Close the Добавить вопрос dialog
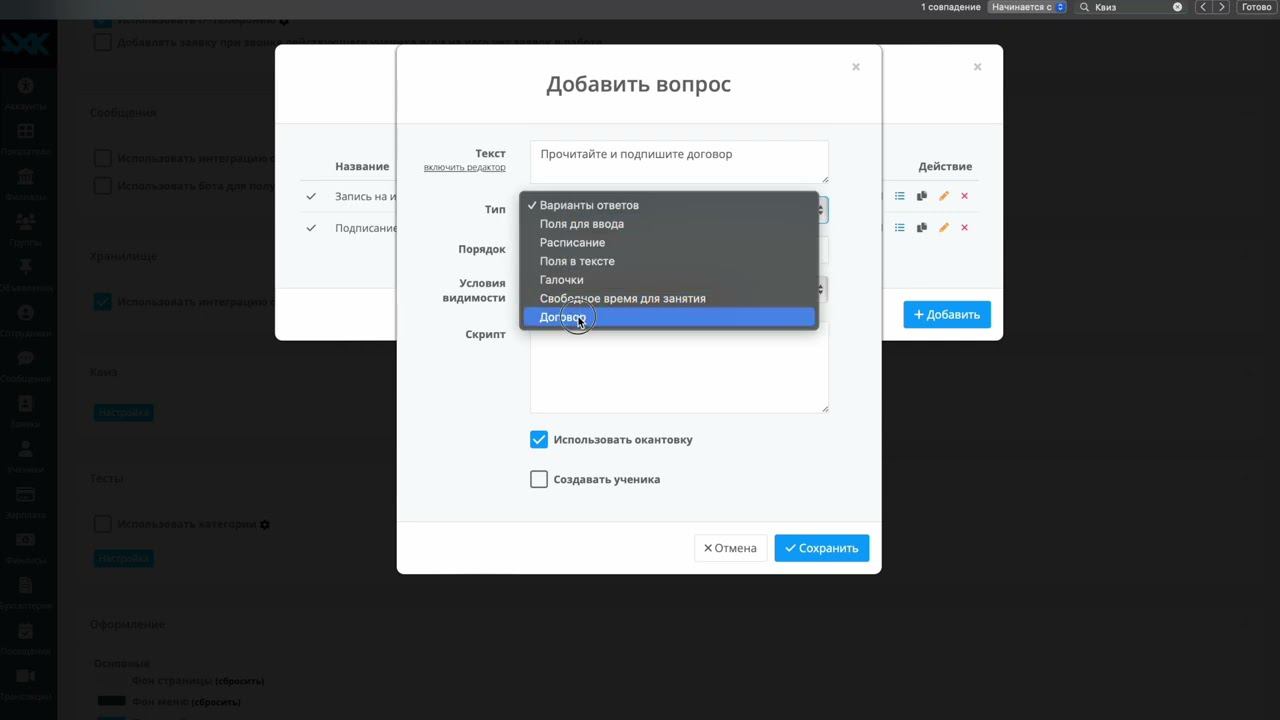Viewport: 1280px width, 720px height. point(856,67)
